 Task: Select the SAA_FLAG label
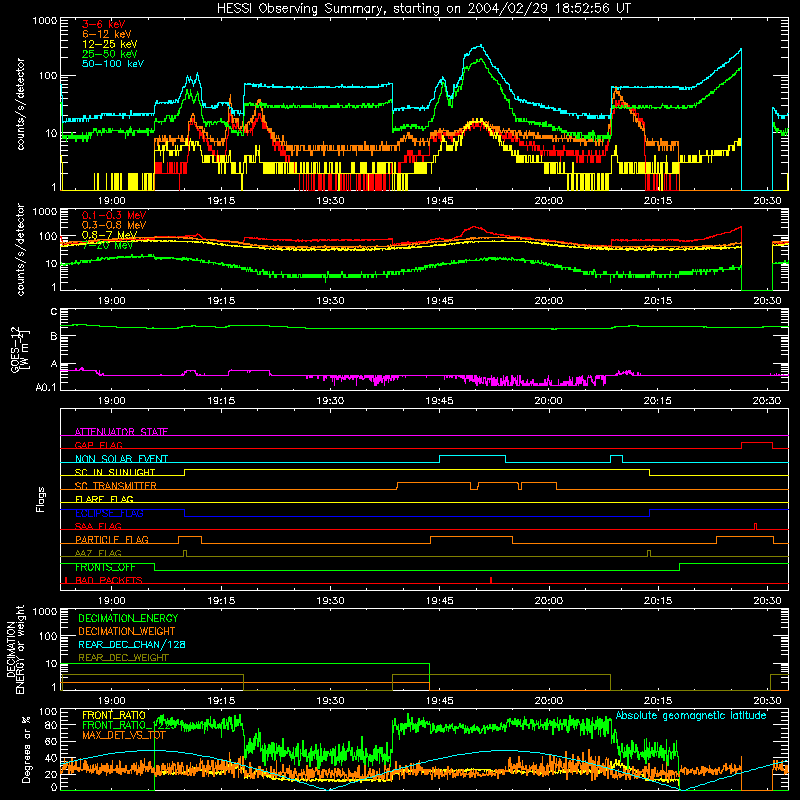click(x=98, y=526)
